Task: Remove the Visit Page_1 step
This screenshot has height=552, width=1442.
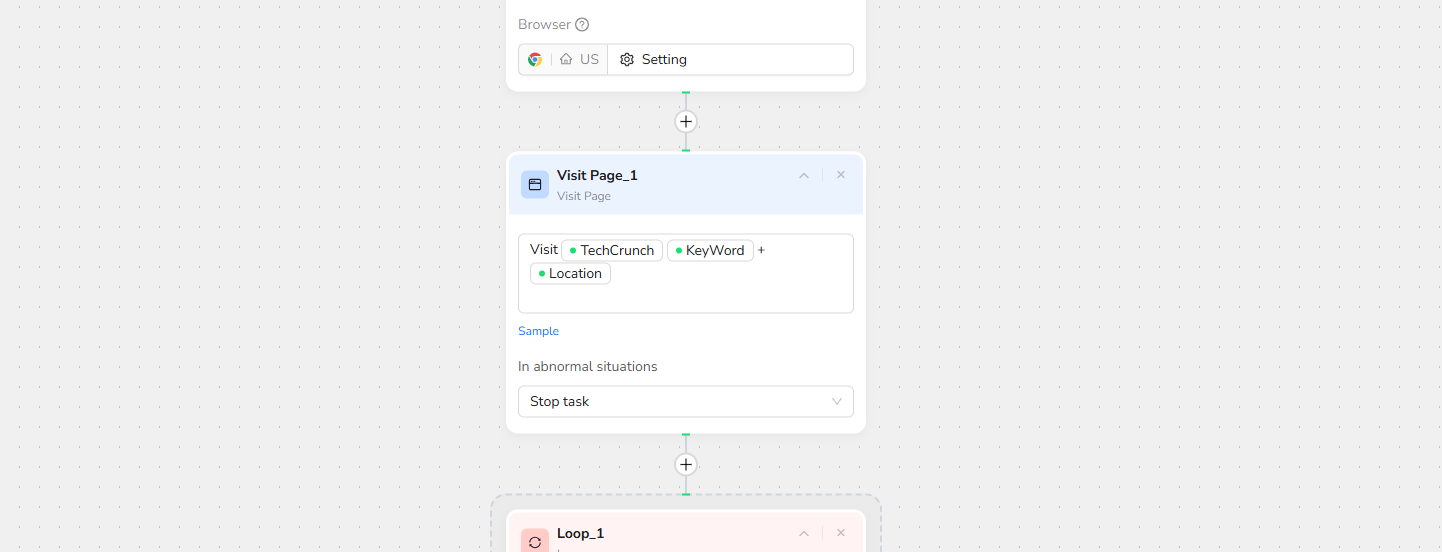Action: click(841, 175)
